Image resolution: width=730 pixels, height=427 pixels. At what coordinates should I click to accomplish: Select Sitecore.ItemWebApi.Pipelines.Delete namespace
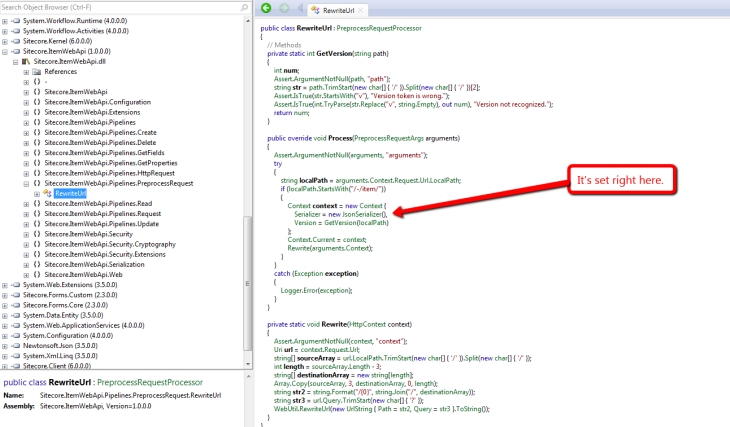(100, 143)
